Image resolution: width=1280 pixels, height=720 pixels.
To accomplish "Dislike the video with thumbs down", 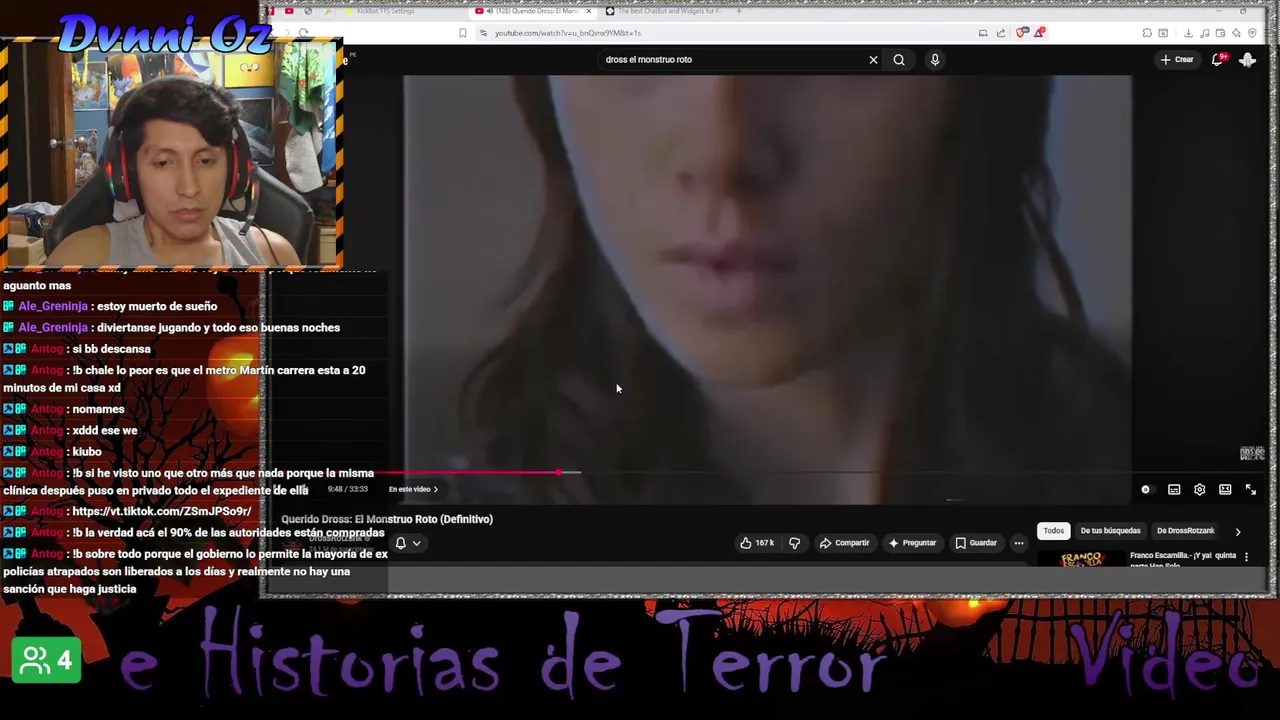I will click(x=794, y=543).
